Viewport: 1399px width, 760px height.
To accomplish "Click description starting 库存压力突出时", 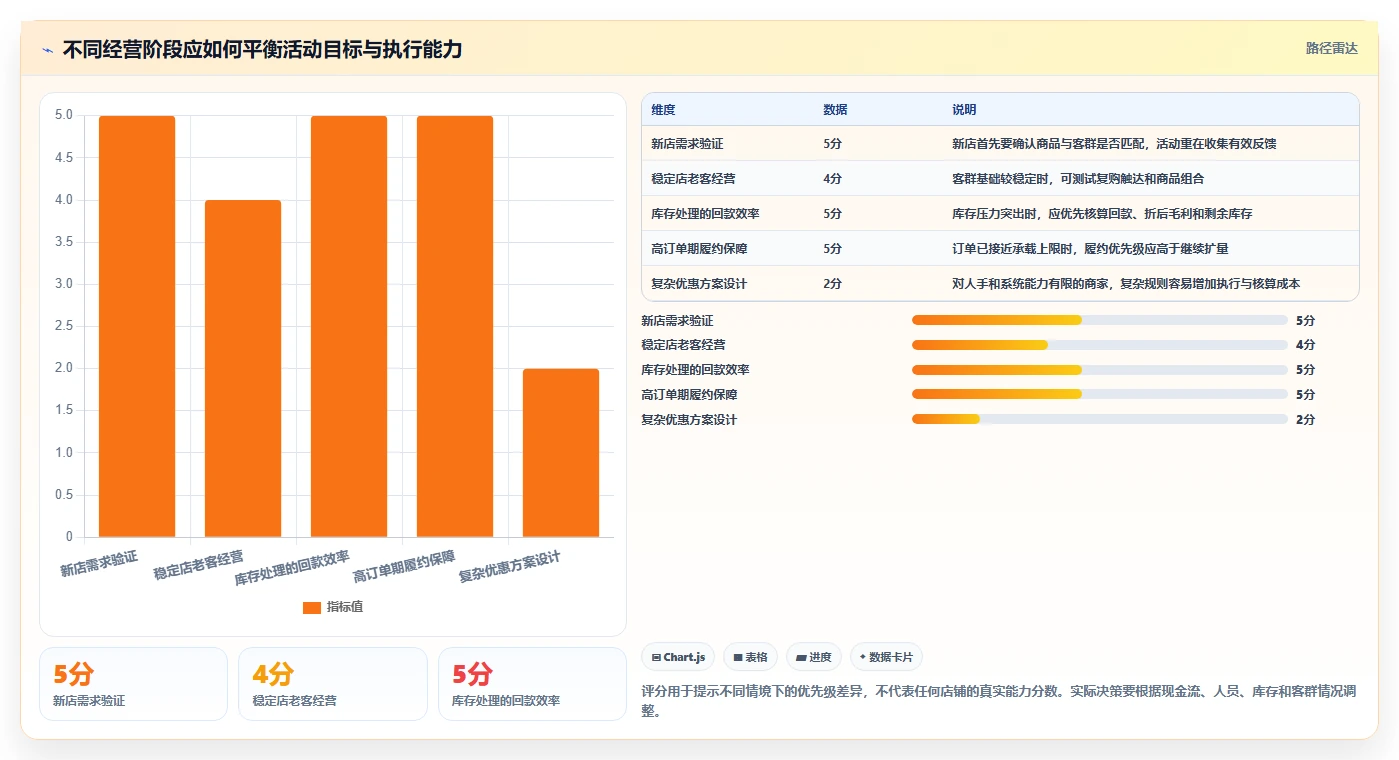I will 1102,214.
